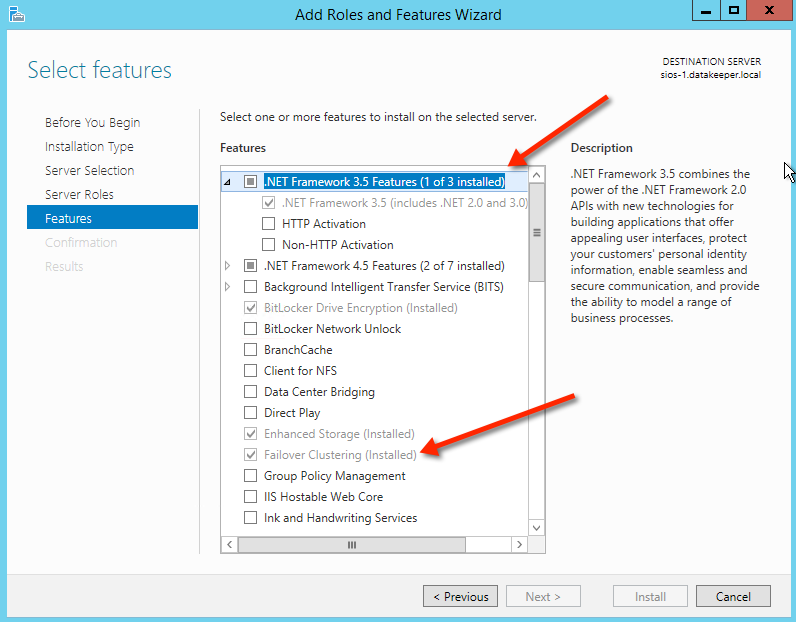Enable the HTTP Activation checkbox
Image resolution: width=796 pixels, height=622 pixels.
pos(268,224)
